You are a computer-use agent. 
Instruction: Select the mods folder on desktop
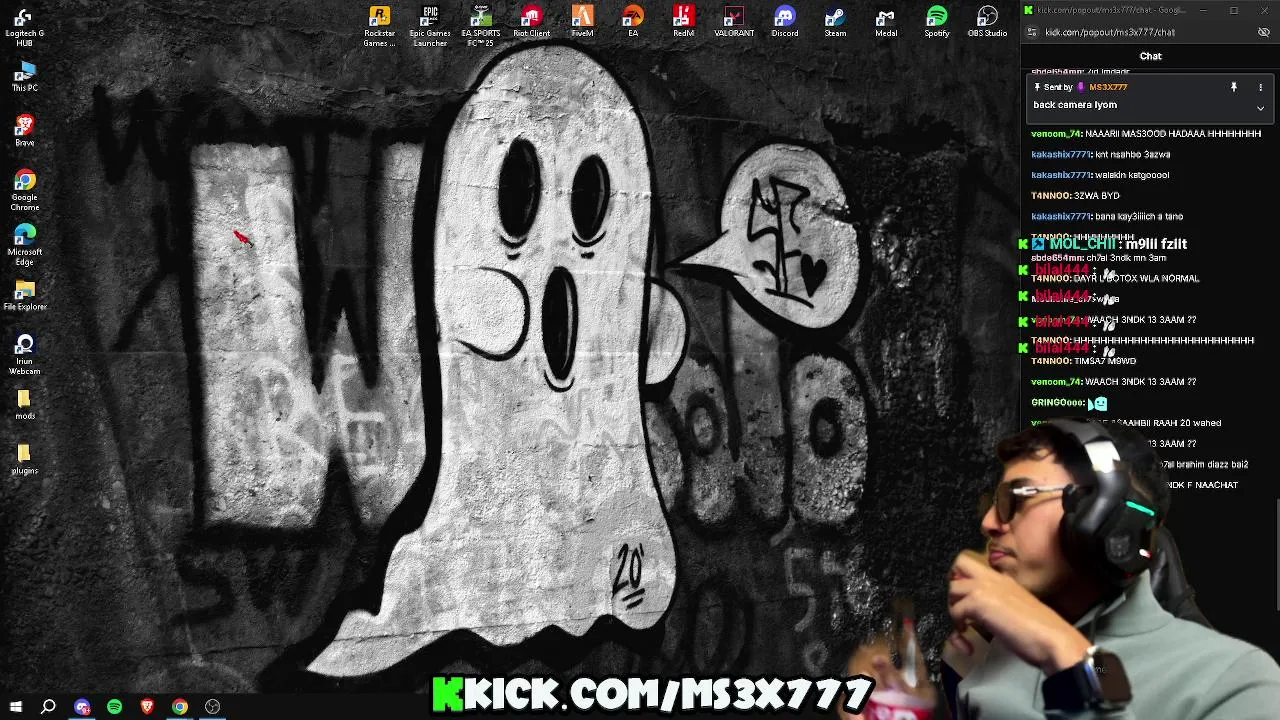pyautogui.click(x=25, y=405)
